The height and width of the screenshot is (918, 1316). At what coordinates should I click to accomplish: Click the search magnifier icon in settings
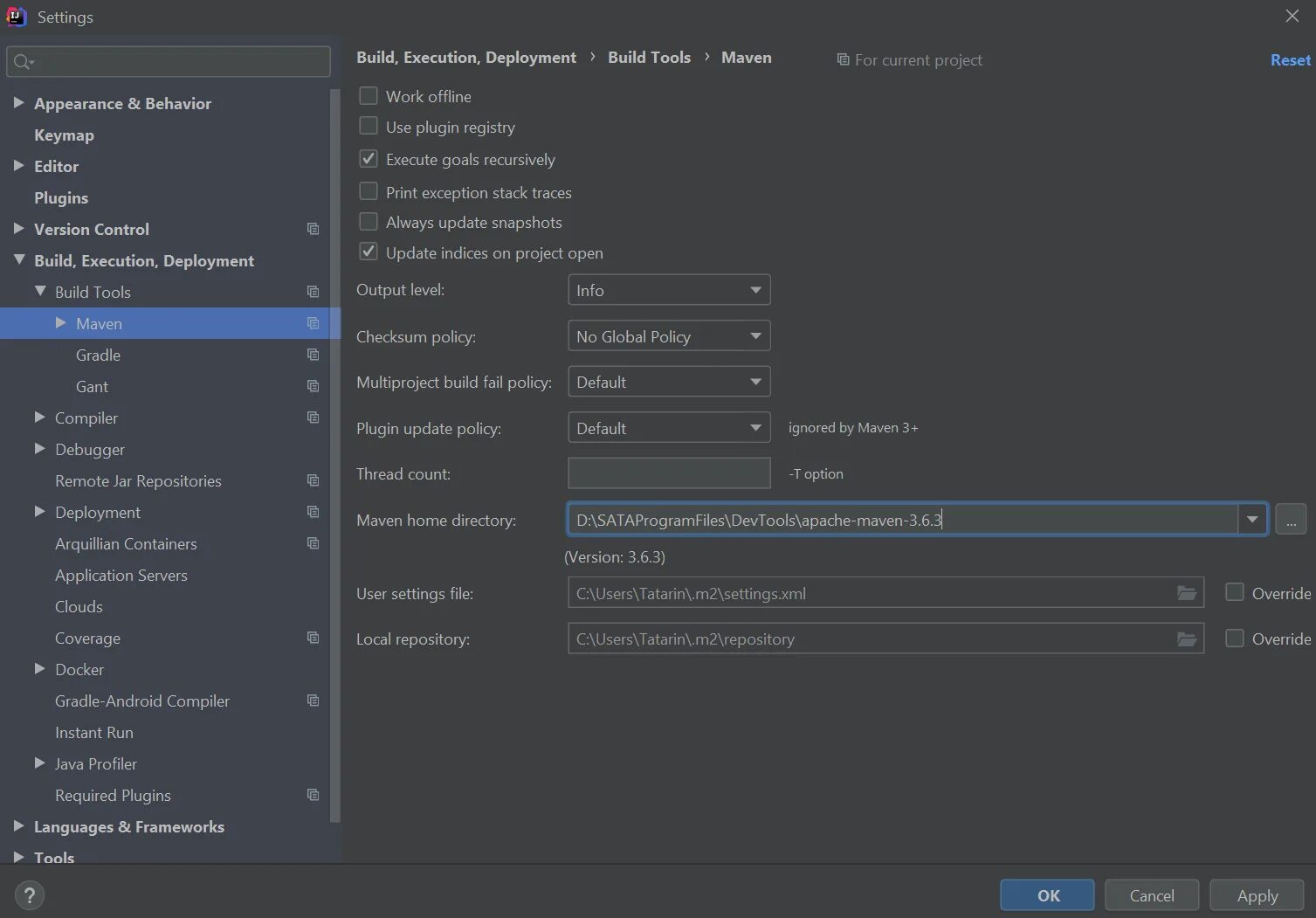point(24,62)
